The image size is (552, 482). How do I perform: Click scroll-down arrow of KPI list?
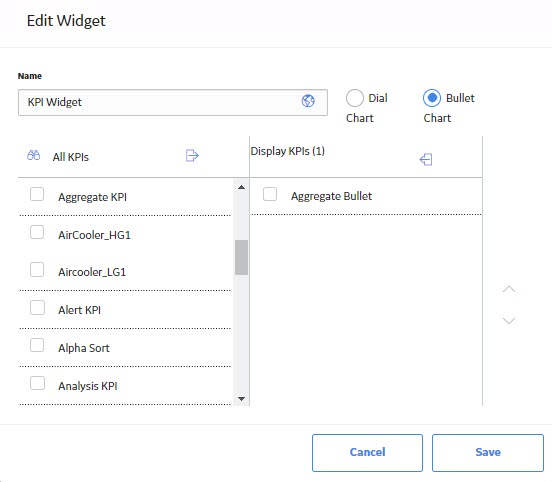242,399
